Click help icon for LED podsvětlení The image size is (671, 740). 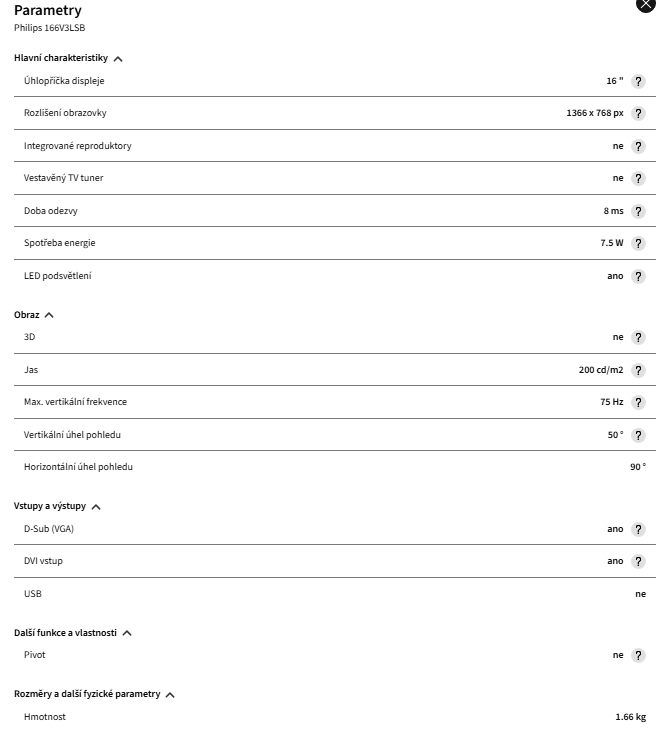coord(639,276)
